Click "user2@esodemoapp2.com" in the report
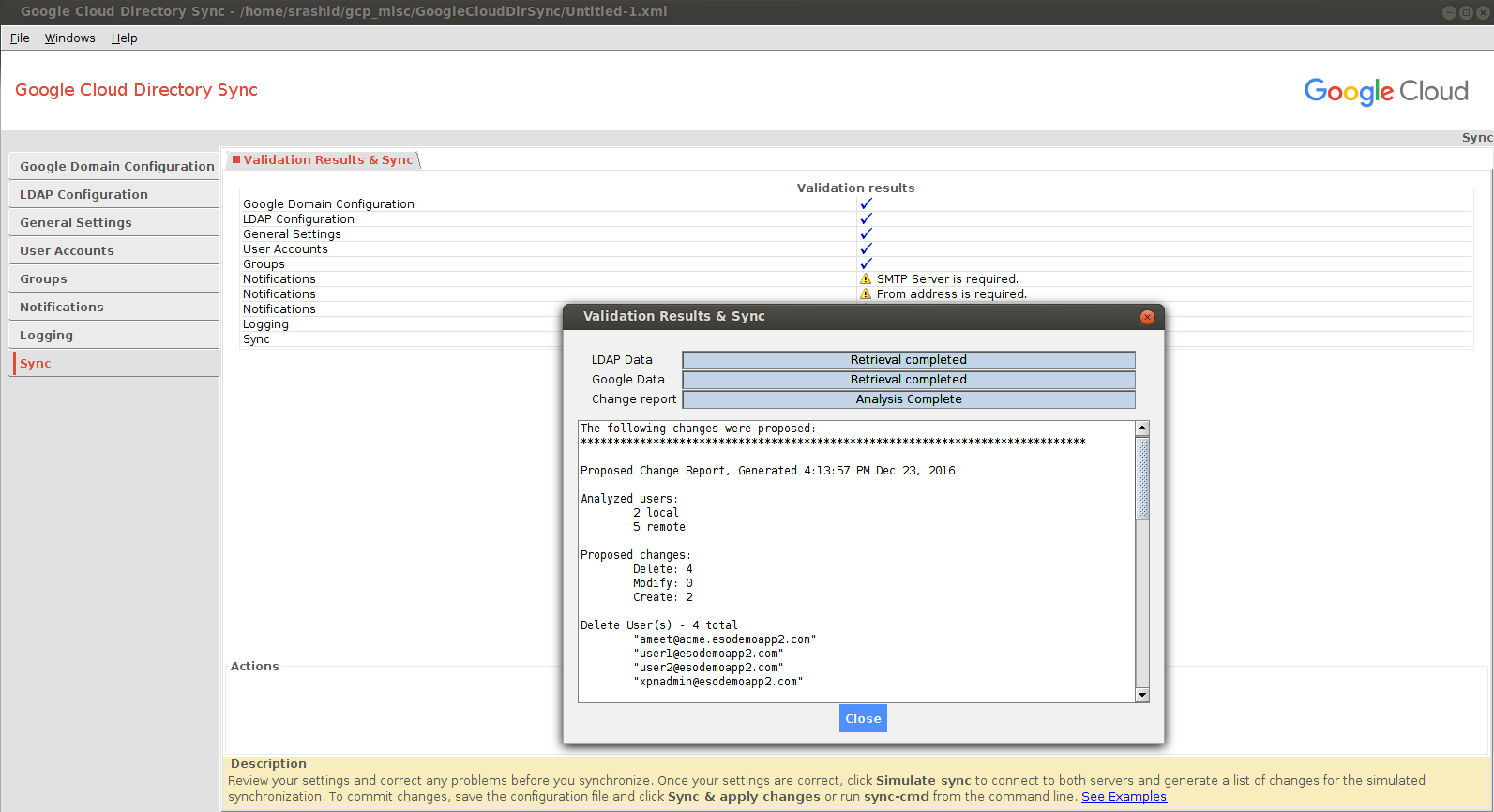This screenshot has width=1494, height=812. coord(708,668)
